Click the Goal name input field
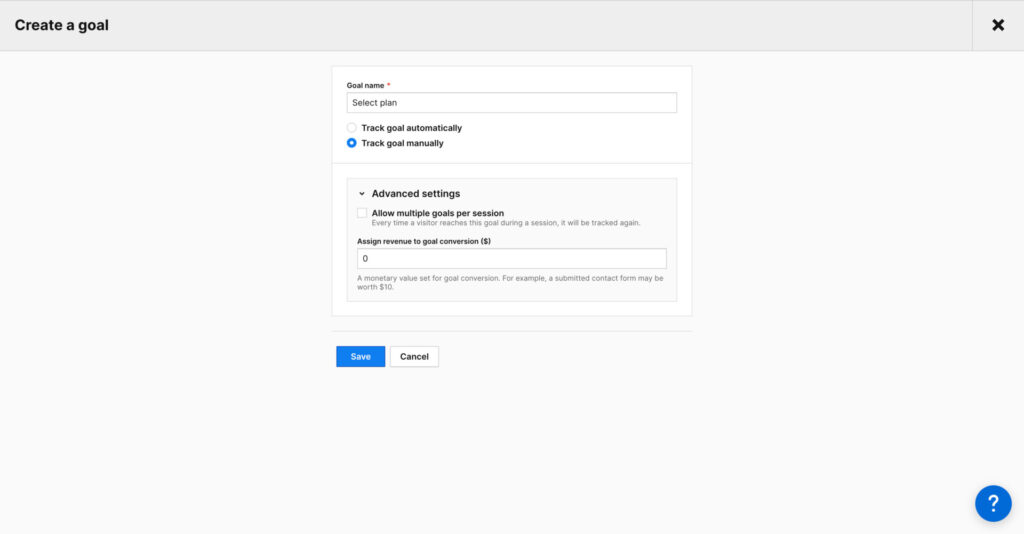The width and height of the screenshot is (1024, 534). (x=511, y=103)
